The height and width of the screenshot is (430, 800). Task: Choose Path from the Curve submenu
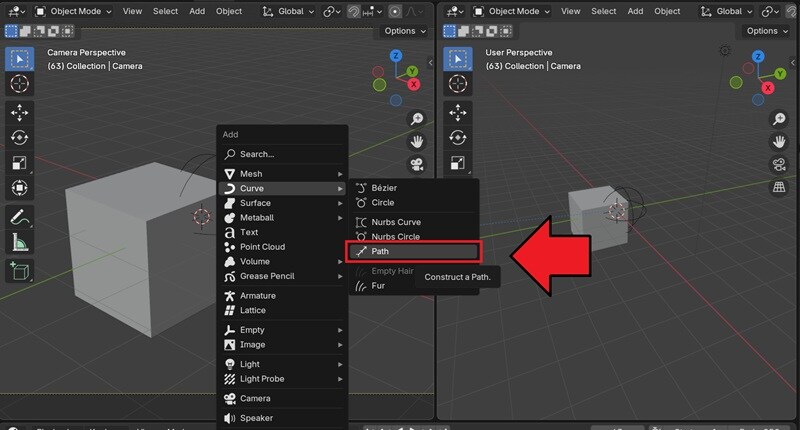click(413, 251)
